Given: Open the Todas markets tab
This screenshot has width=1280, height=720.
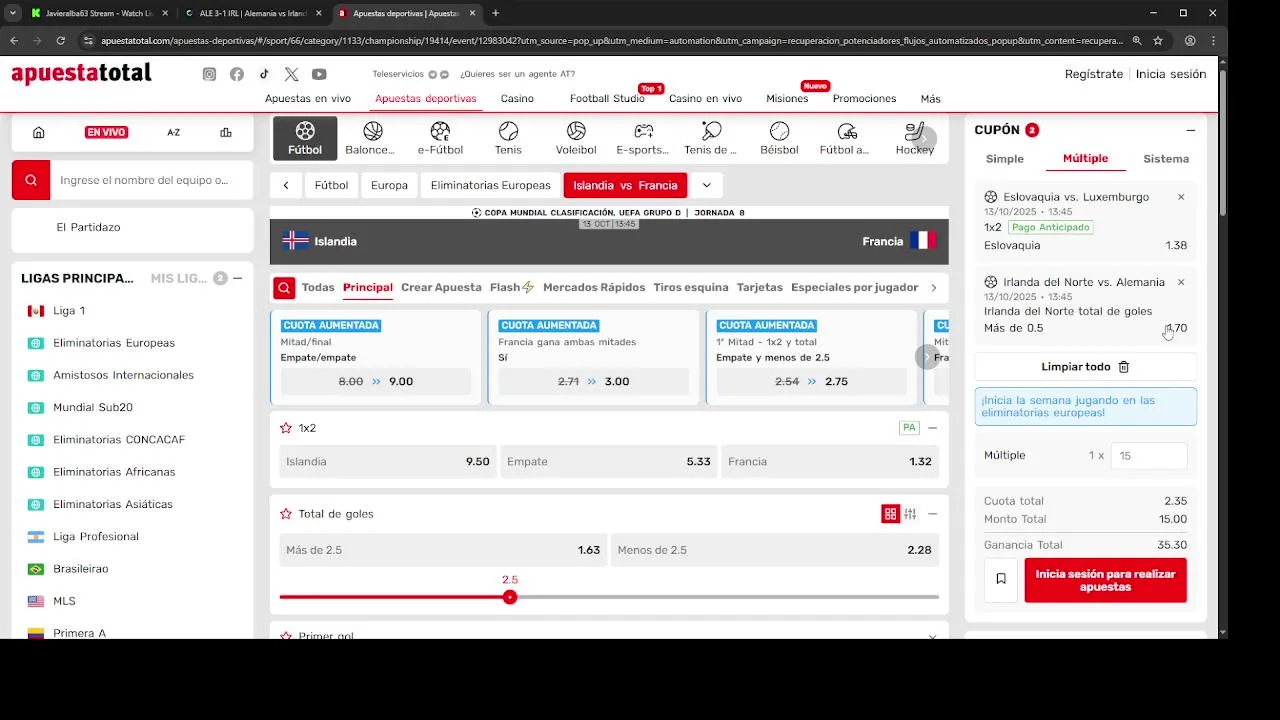Looking at the screenshot, I should [318, 288].
